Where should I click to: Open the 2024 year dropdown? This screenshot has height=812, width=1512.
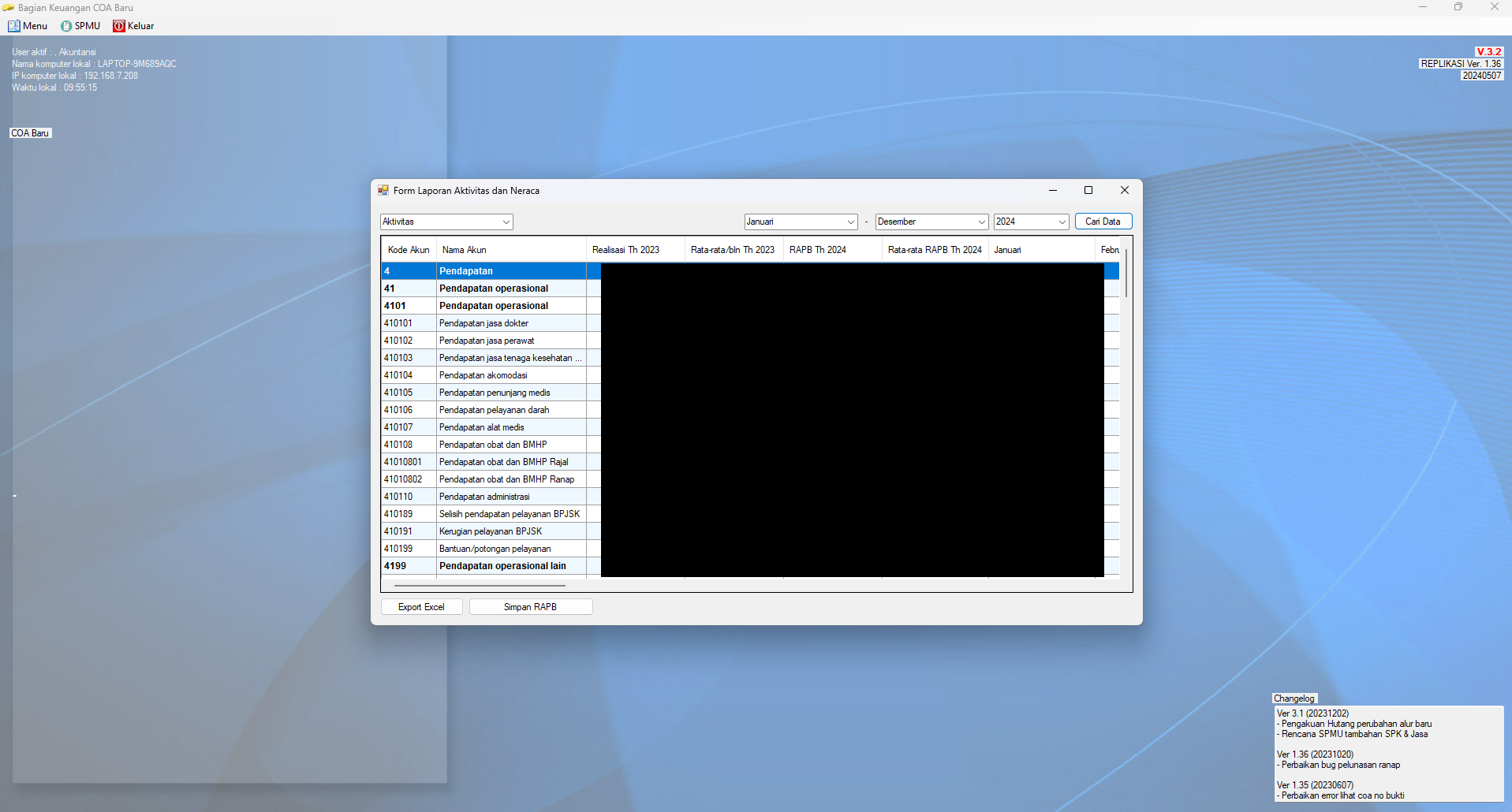(x=1031, y=222)
